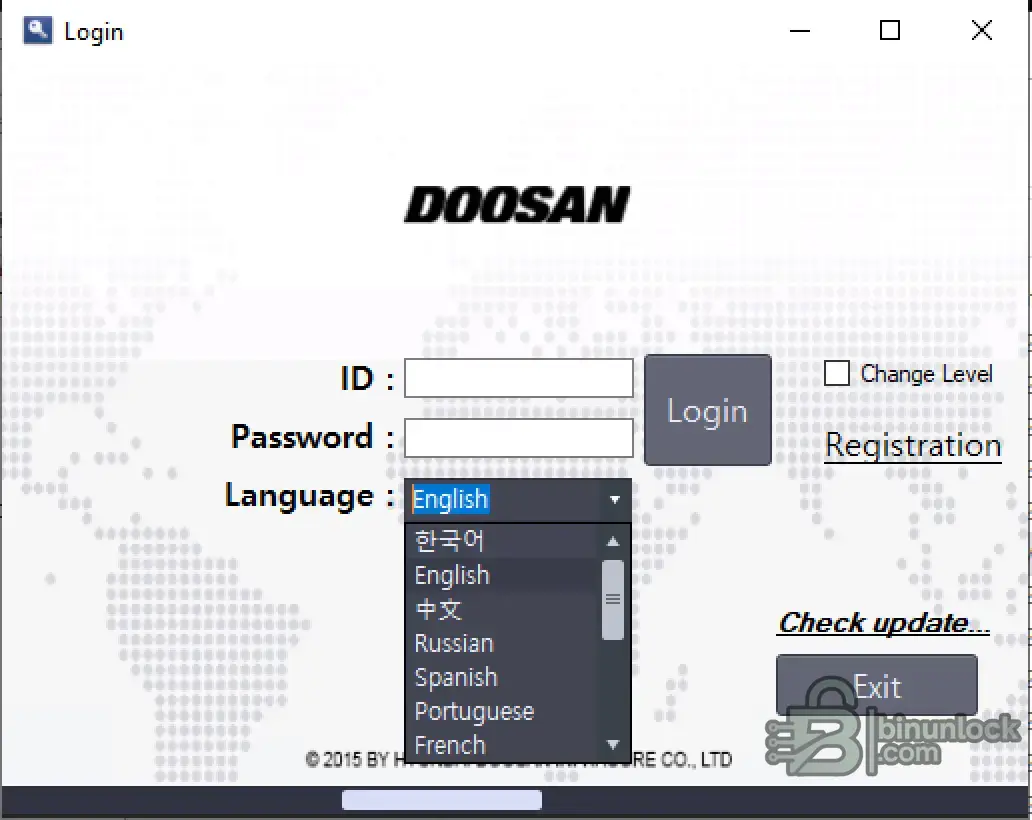Click the list scrollbar up arrow
Screen dimensions: 1032x820
(x=613, y=541)
